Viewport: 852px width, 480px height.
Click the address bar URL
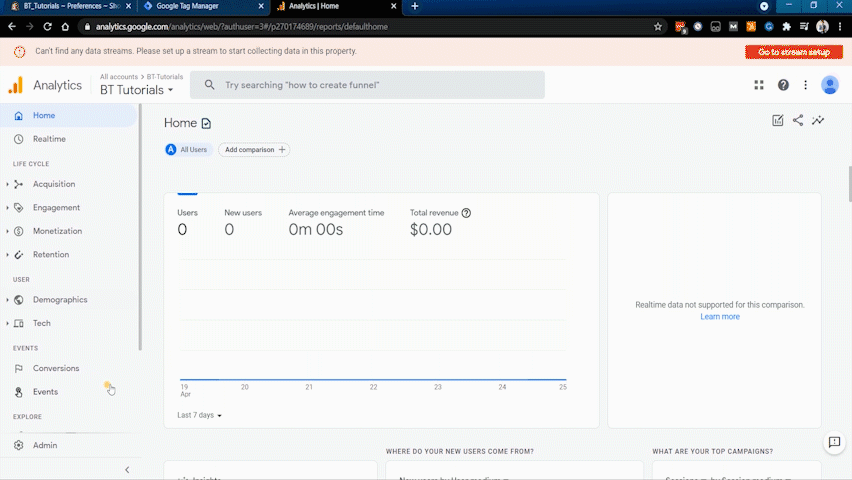coord(242,27)
